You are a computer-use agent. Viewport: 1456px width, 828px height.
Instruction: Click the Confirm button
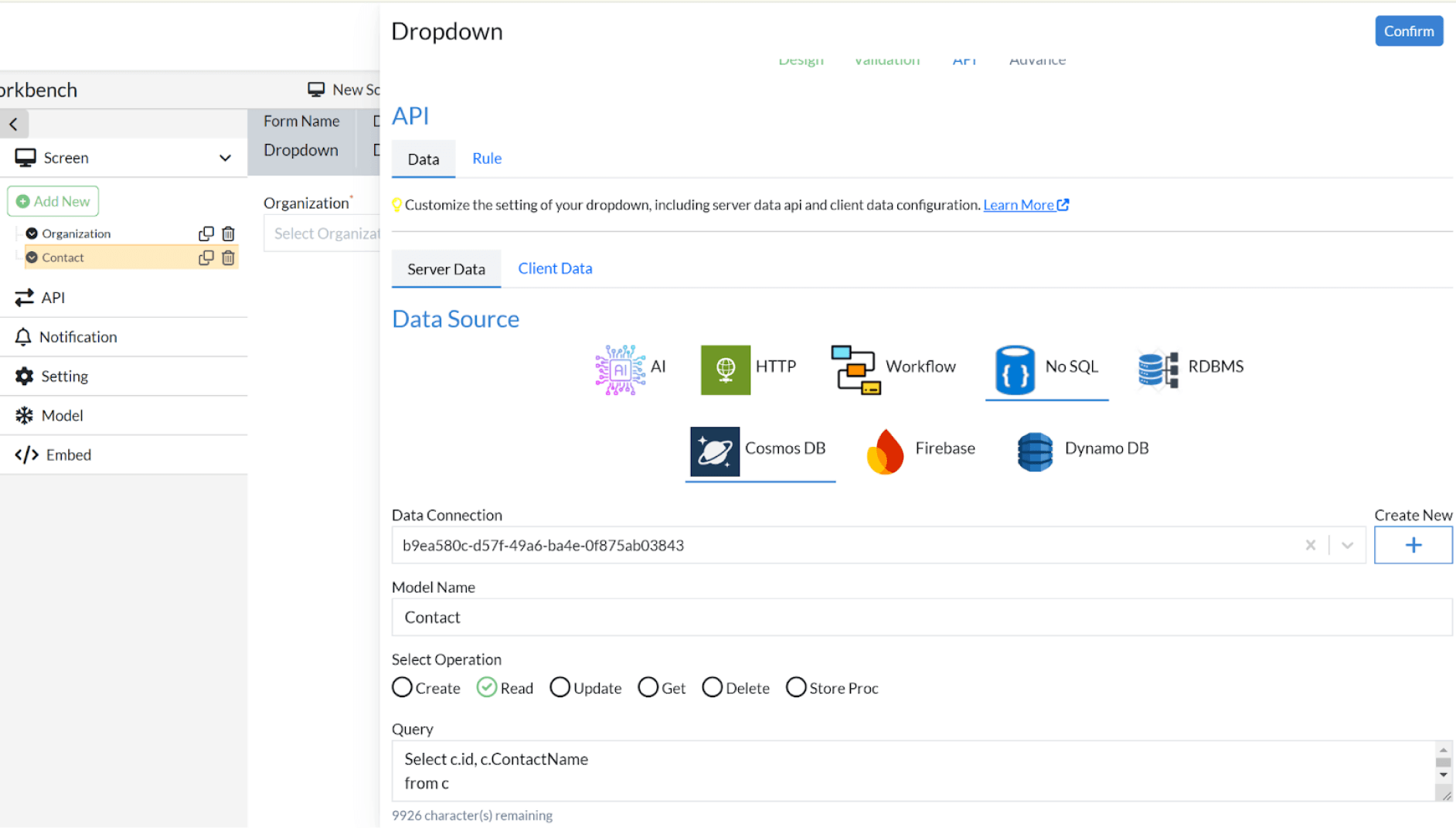pos(1408,31)
